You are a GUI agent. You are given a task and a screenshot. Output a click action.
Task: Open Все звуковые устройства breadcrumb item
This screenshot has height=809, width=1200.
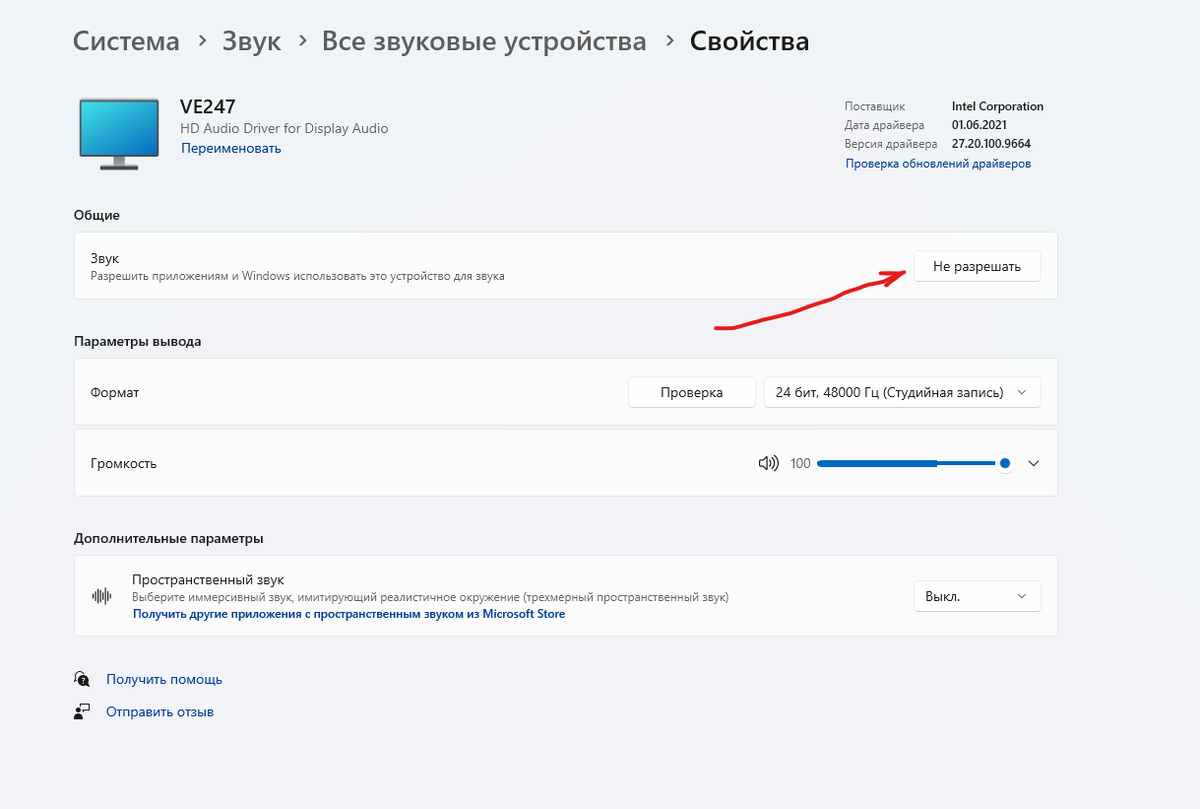483,41
